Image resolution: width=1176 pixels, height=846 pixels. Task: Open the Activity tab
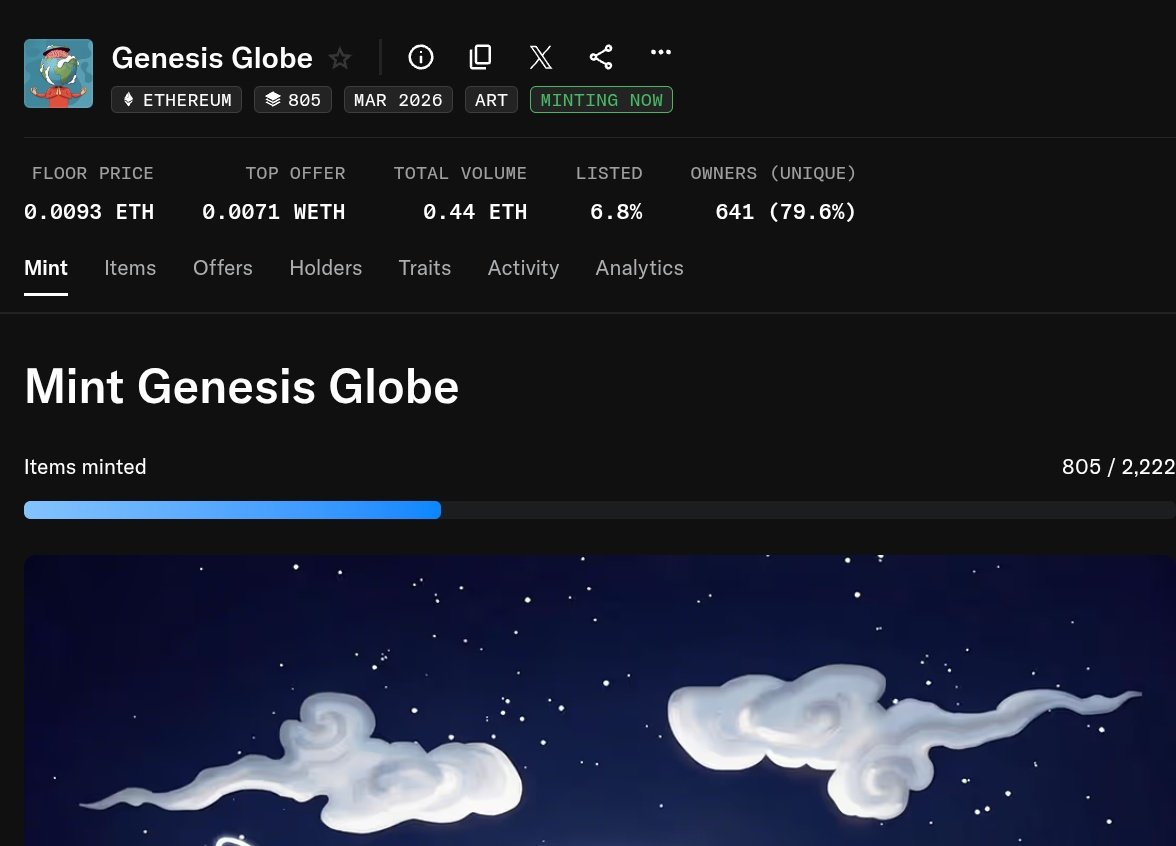click(x=524, y=268)
